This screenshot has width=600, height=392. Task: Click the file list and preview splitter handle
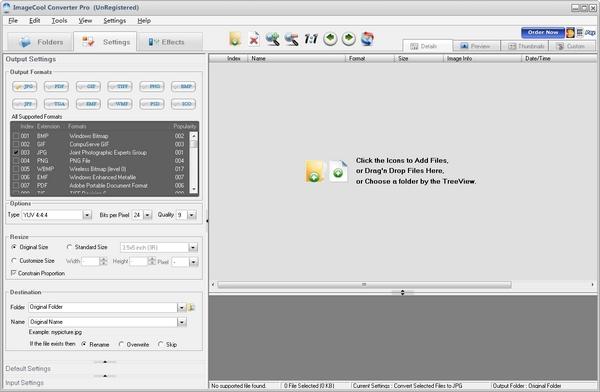pos(402,292)
